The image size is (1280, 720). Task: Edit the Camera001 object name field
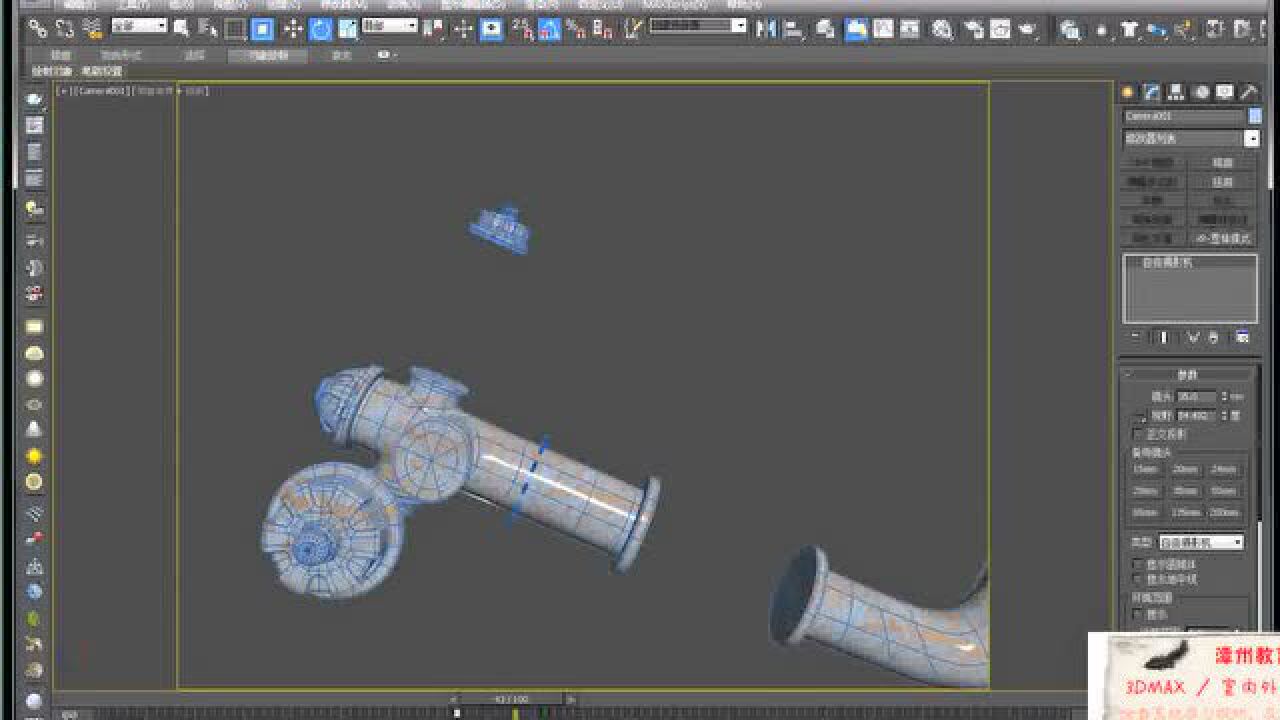1185,116
